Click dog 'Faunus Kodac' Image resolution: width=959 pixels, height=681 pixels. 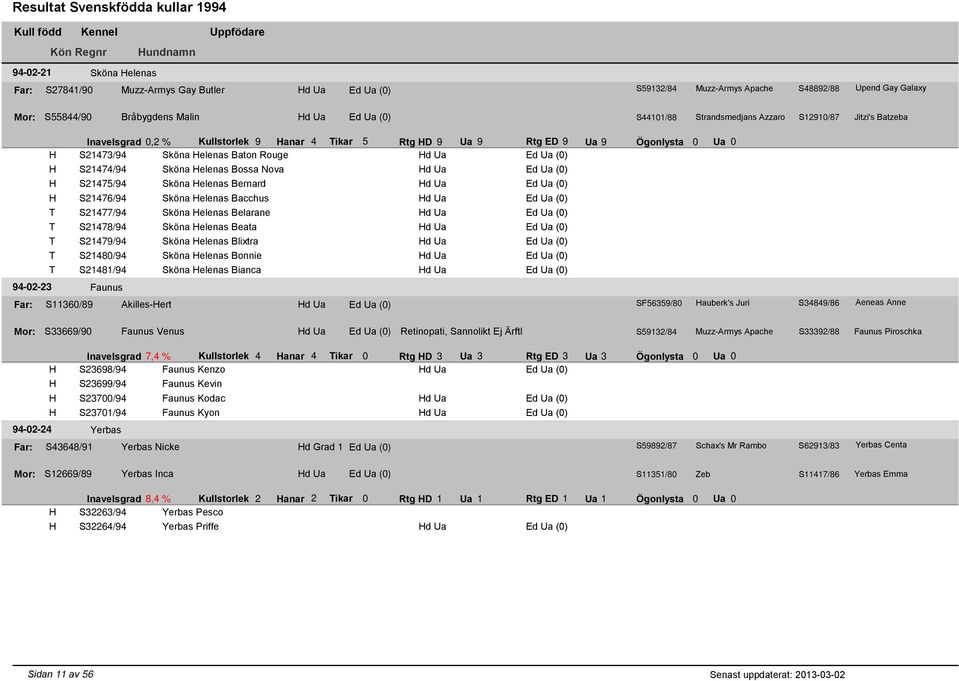[194, 398]
